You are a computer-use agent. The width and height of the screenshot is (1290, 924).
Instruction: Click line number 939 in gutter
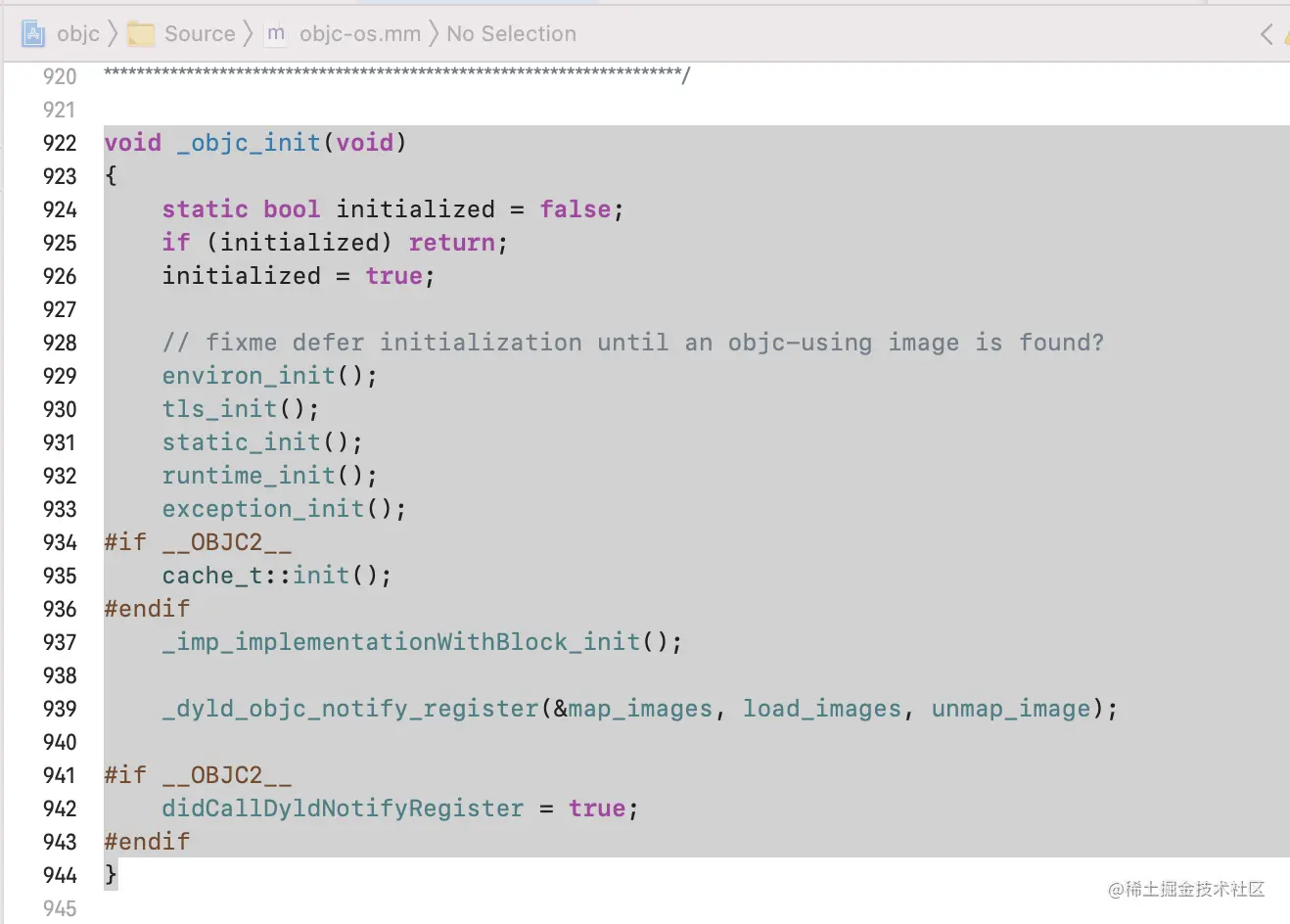coord(60,709)
